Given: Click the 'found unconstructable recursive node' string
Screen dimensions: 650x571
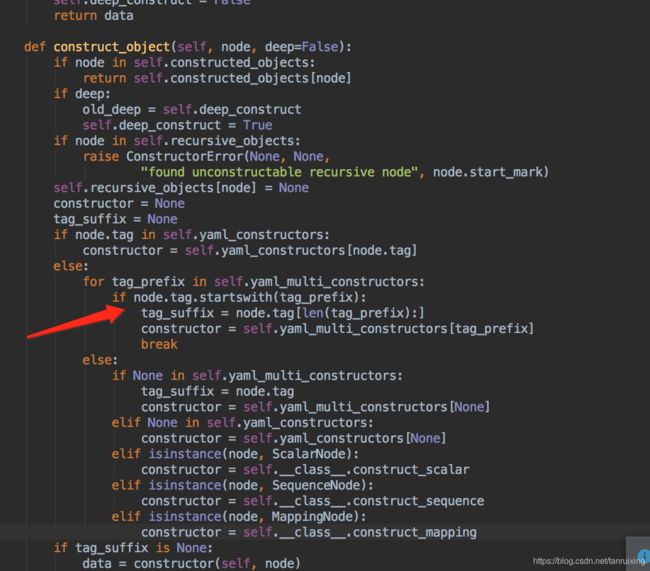Looking at the screenshot, I should tap(278, 172).
